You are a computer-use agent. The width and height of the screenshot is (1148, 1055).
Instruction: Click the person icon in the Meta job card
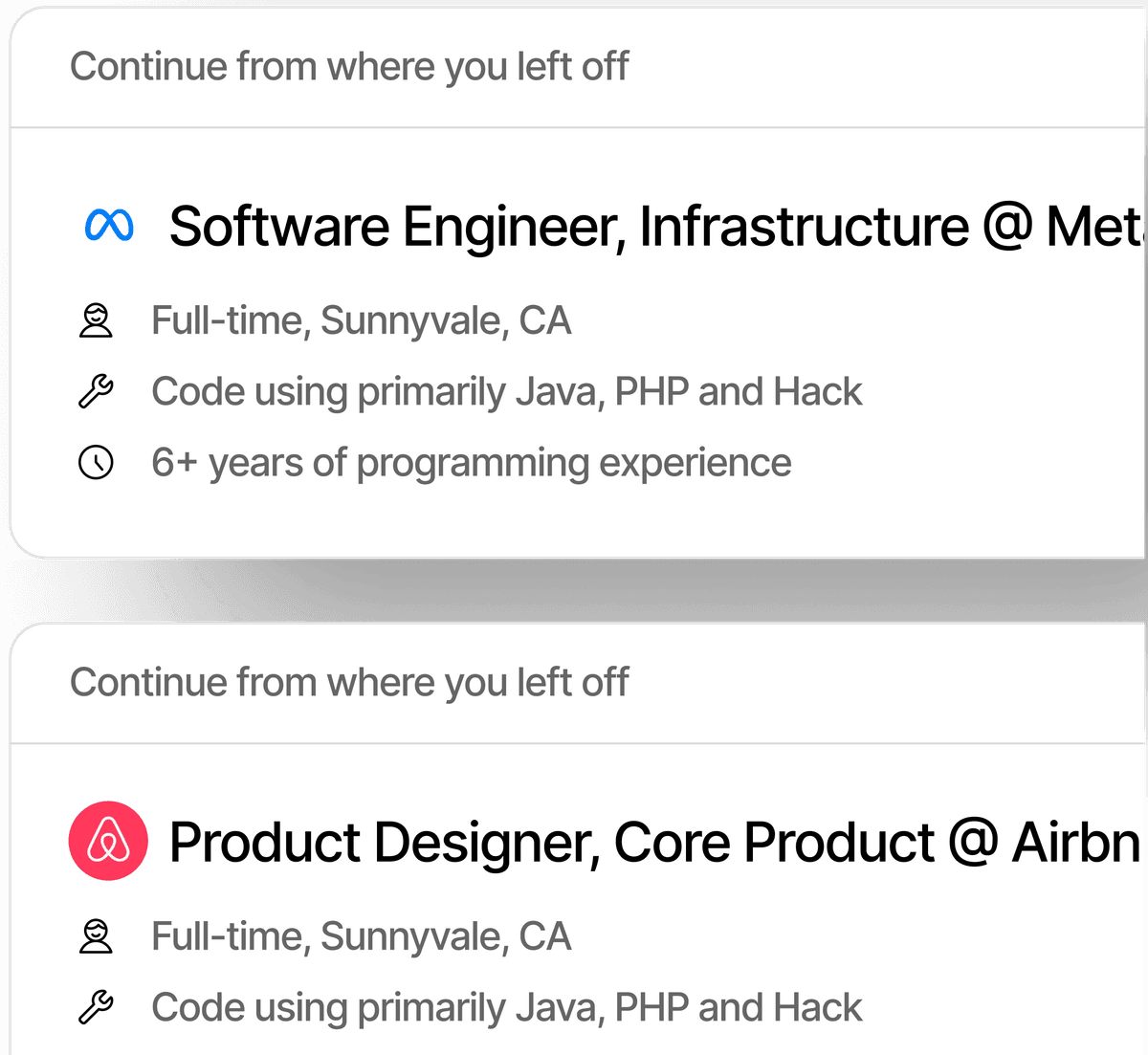96,320
